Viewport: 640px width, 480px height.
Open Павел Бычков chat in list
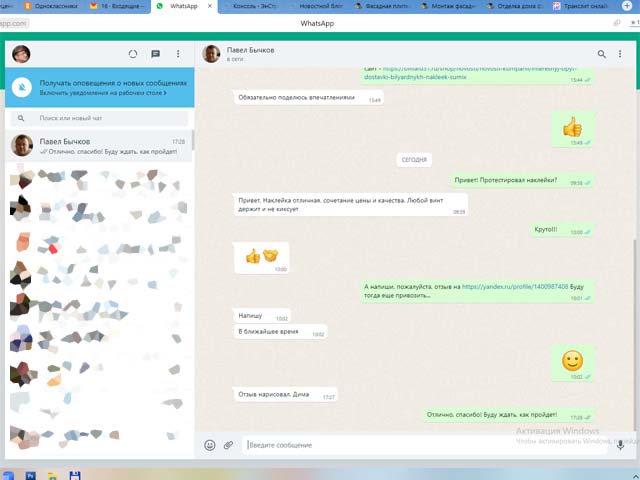tap(98, 146)
